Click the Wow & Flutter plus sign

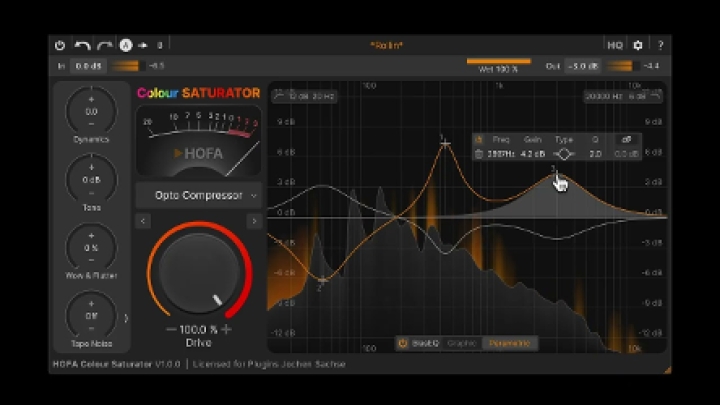[91, 236]
